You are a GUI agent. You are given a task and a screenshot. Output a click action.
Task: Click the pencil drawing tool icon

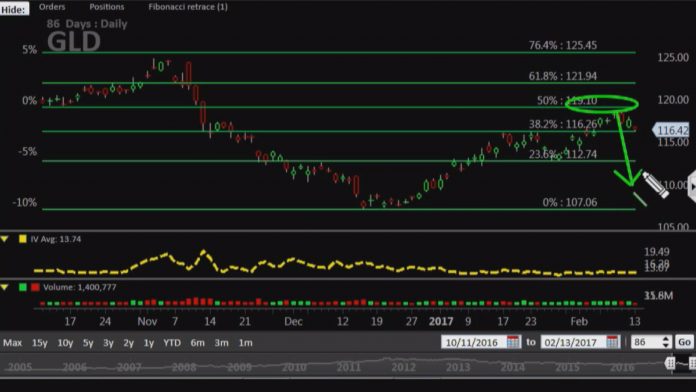[655, 184]
